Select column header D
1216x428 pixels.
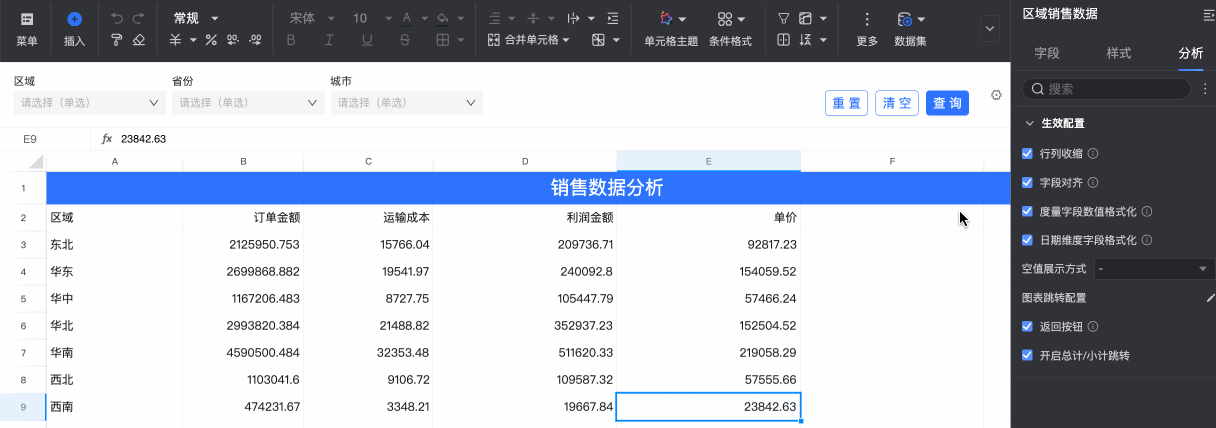[525, 161]
